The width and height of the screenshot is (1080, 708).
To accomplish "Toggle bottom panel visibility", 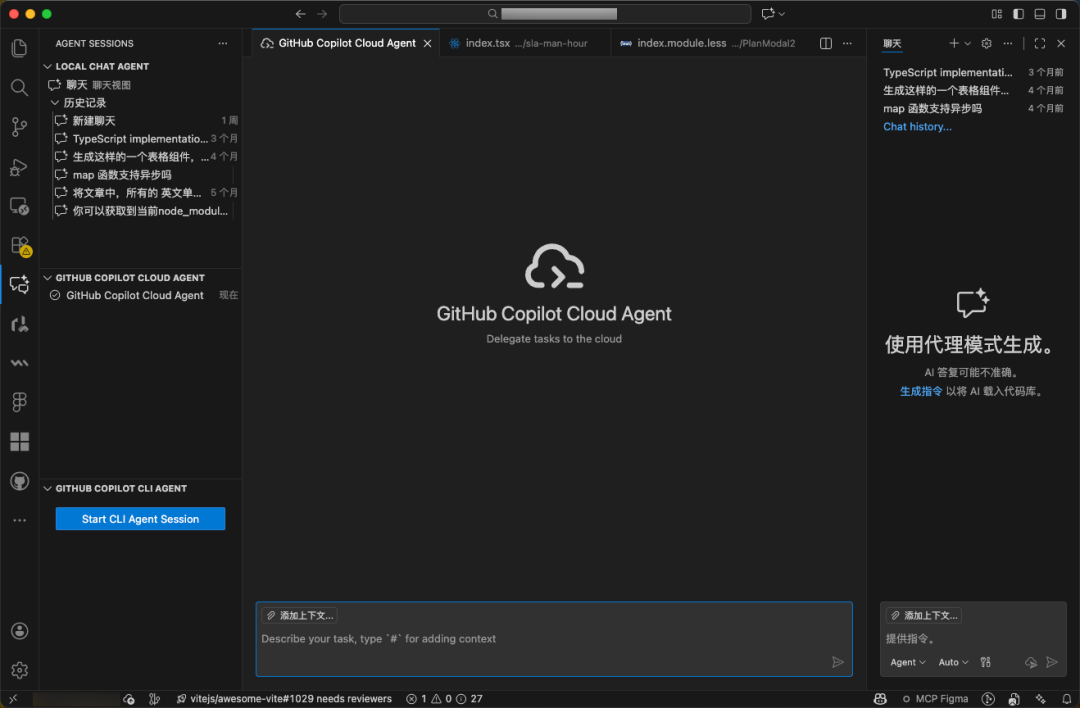I will pos(1039,14).
